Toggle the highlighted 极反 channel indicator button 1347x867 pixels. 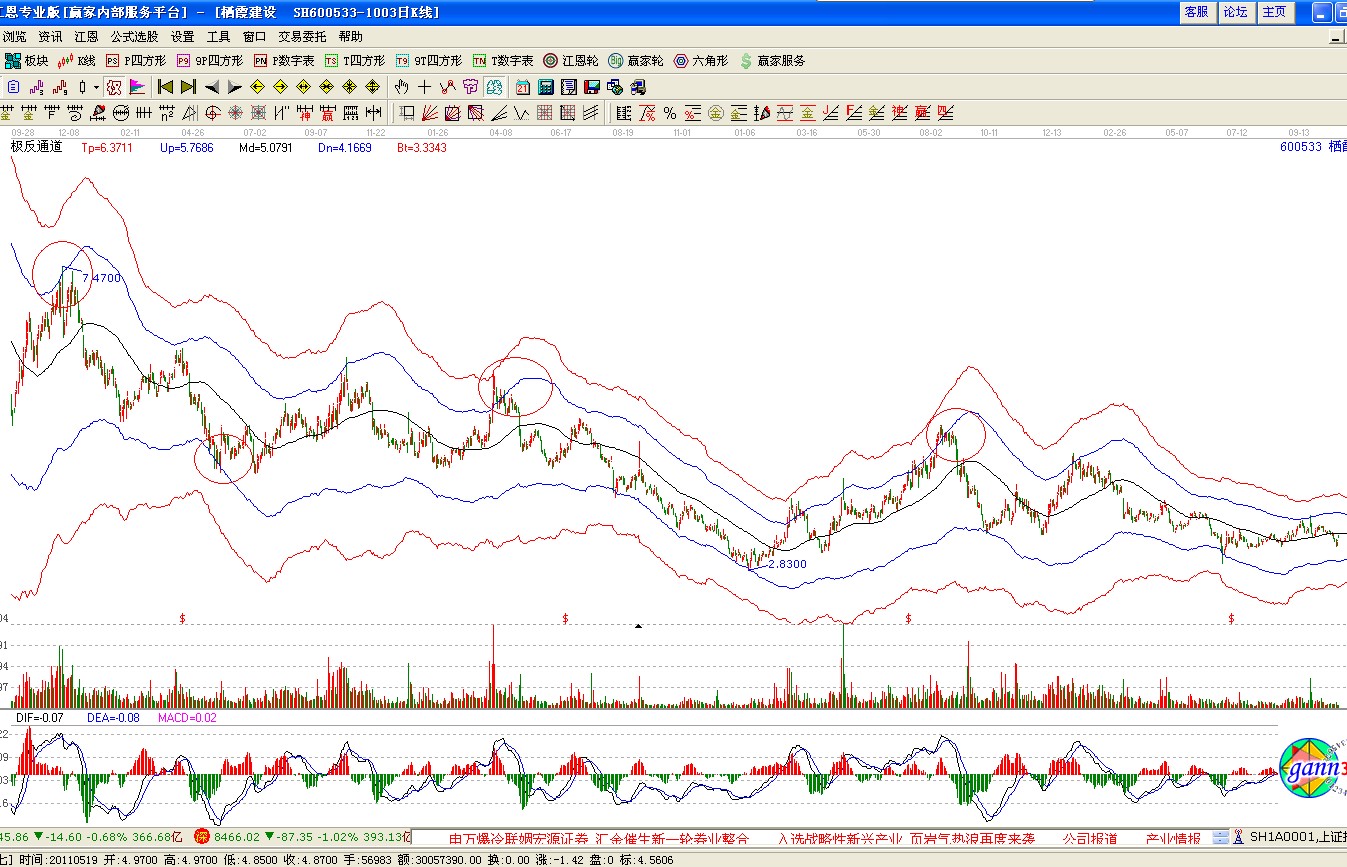pos(114,87)
